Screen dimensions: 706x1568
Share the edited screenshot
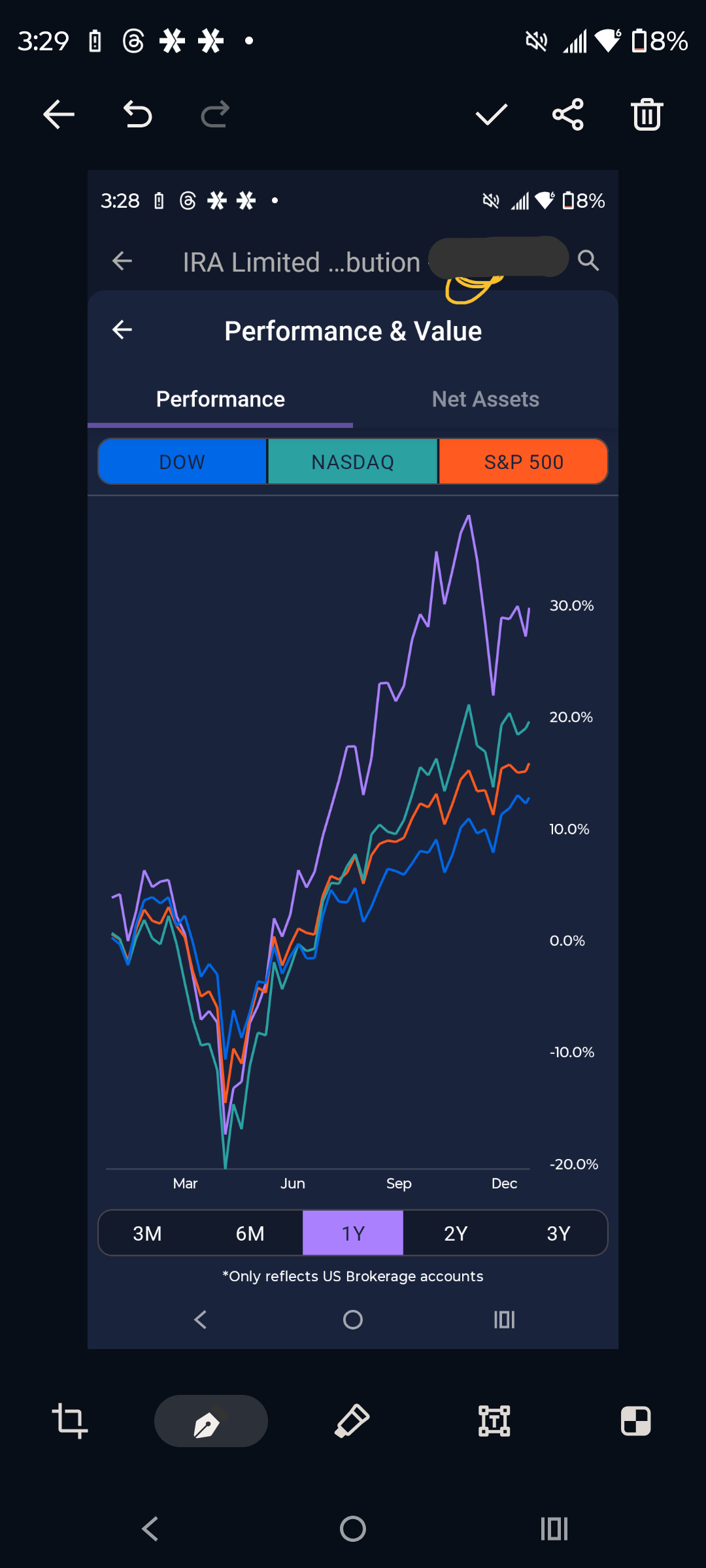coord(568,115)
